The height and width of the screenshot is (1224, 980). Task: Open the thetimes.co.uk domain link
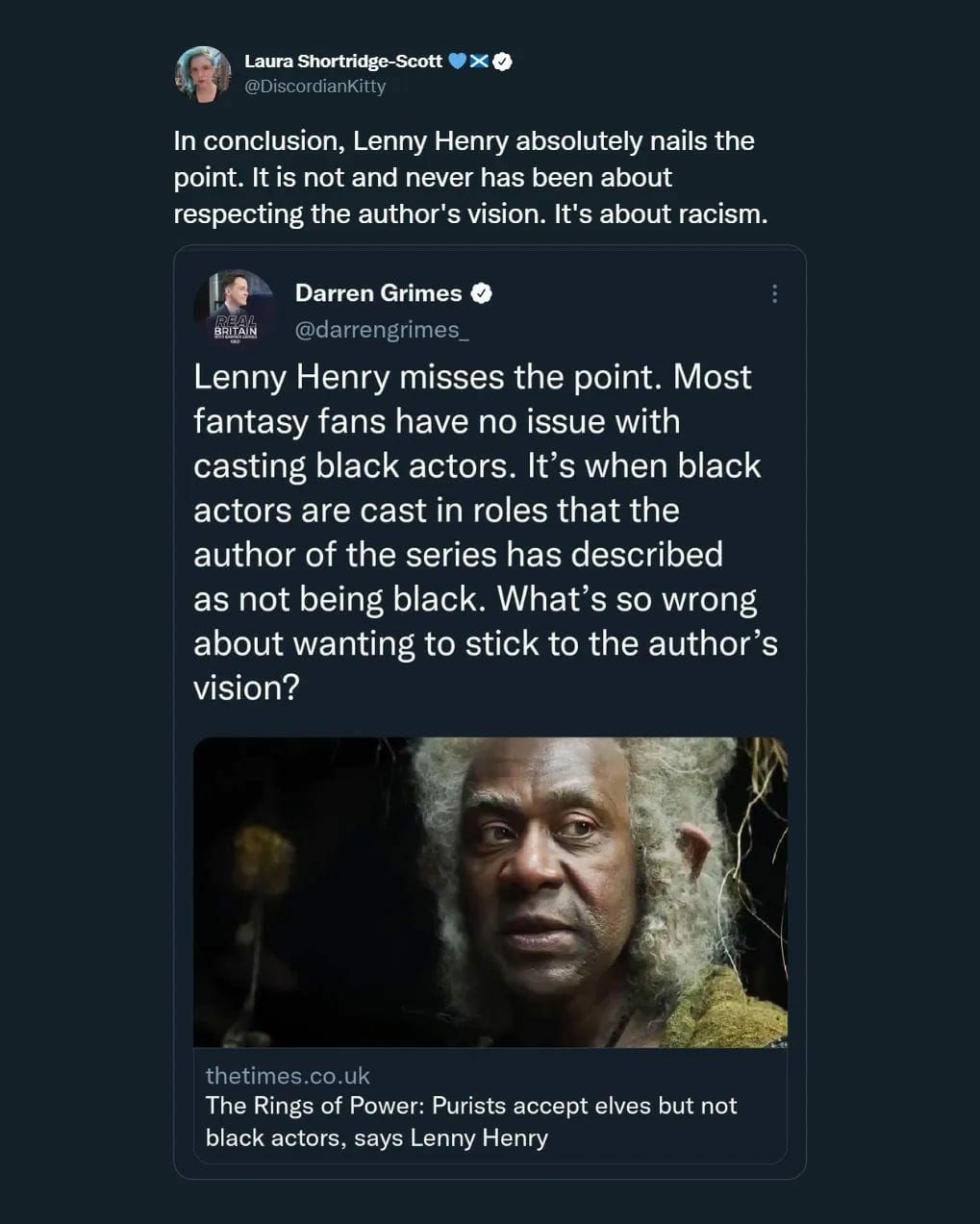tap(288, 1076)
